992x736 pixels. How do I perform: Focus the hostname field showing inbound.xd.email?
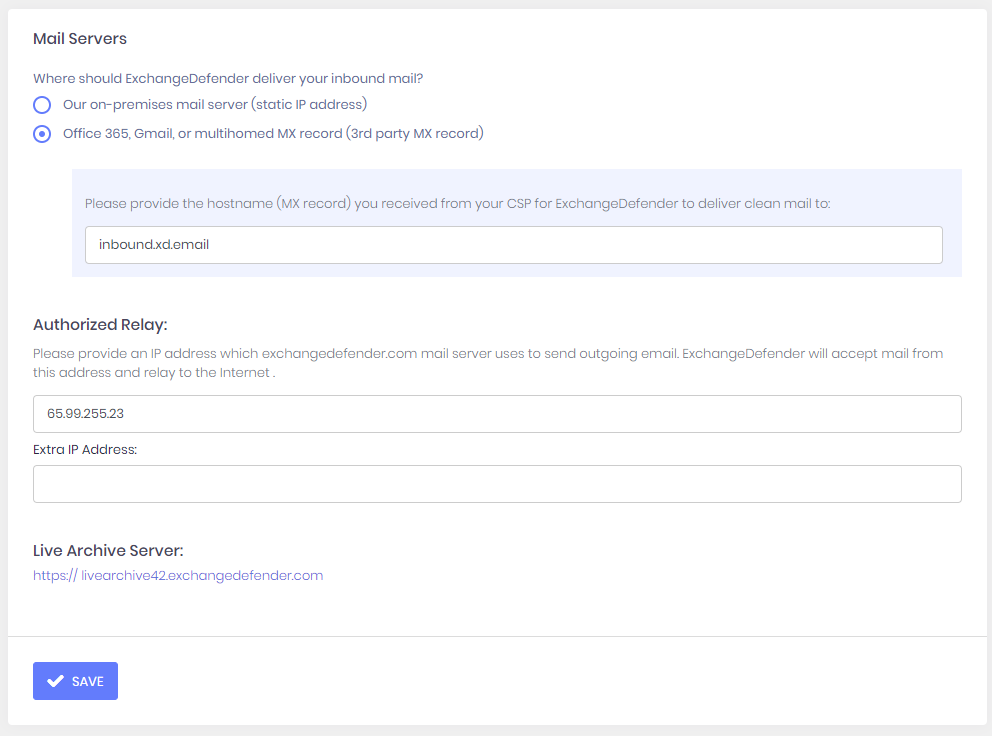pos(514,244)
